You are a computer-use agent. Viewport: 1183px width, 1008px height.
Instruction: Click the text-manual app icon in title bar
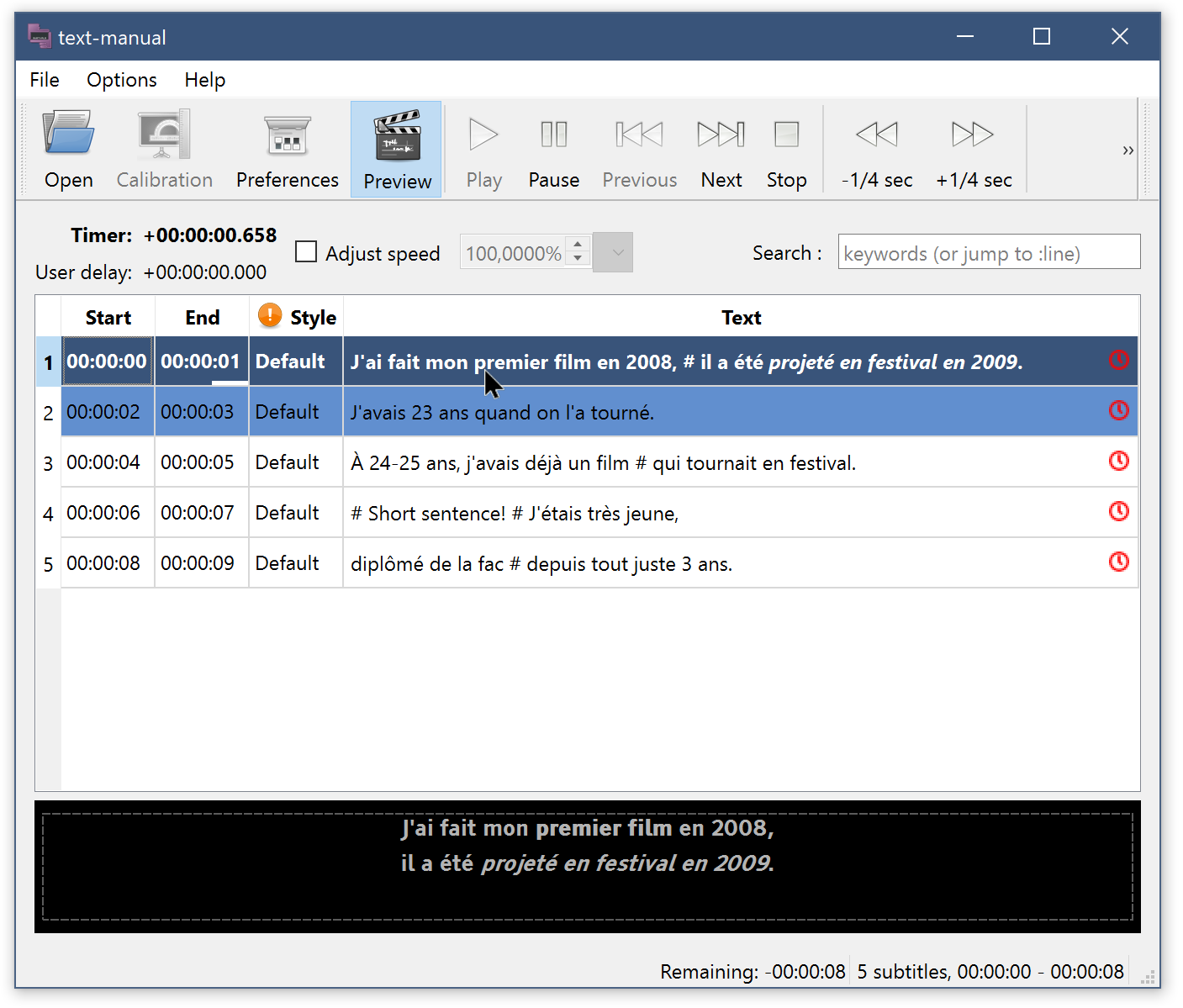(40, 36)
